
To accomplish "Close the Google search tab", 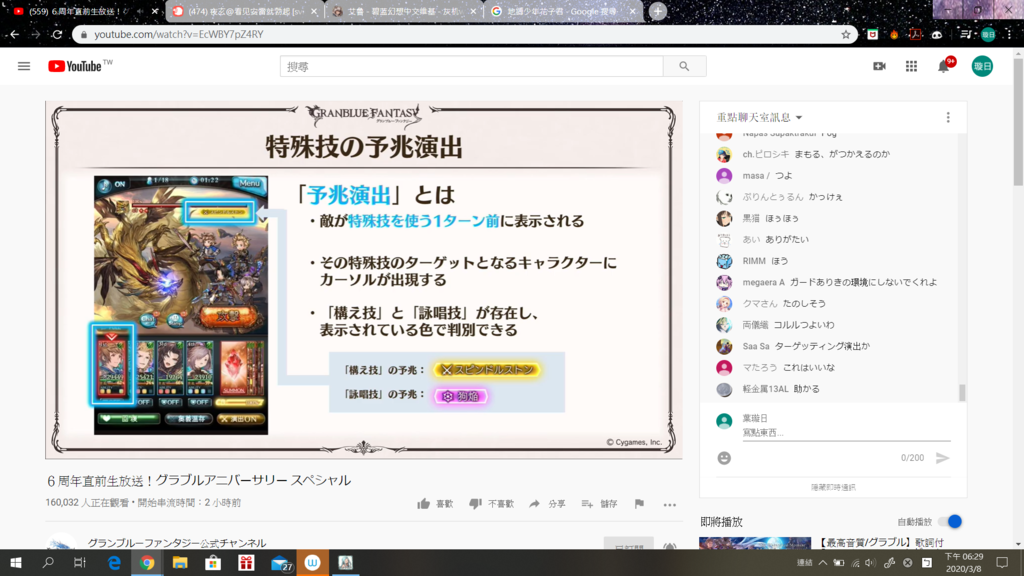I will pyautogui.click(x=632, y=11).
